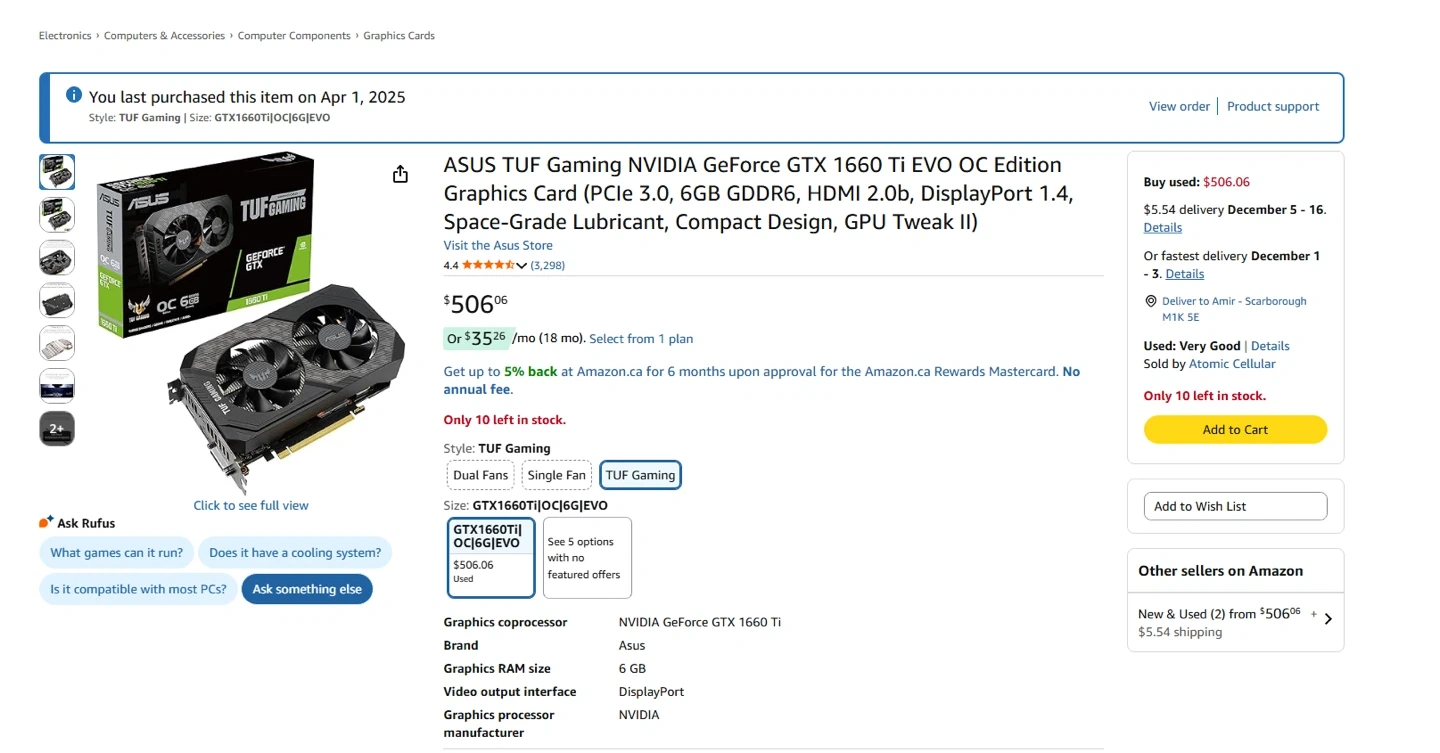Click the Add to Cart button
Viewport: 1440px width, 753px height.
pyautogui.click(x=1235, y=430)
